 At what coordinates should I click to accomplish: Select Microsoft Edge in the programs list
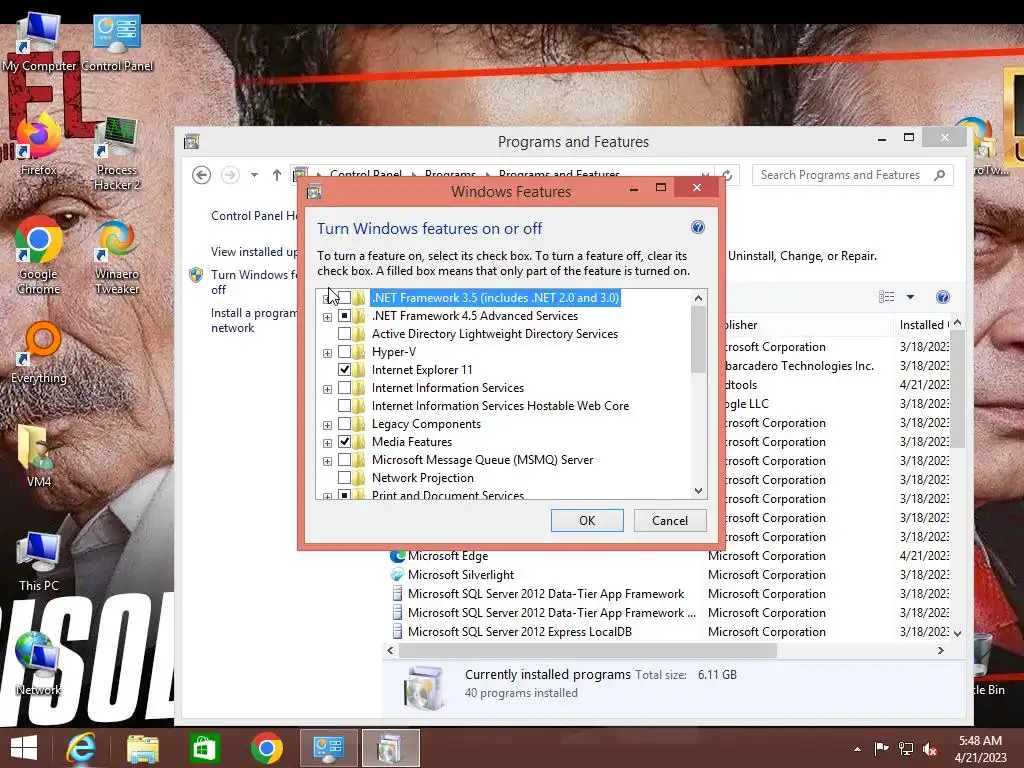point(448,556)
